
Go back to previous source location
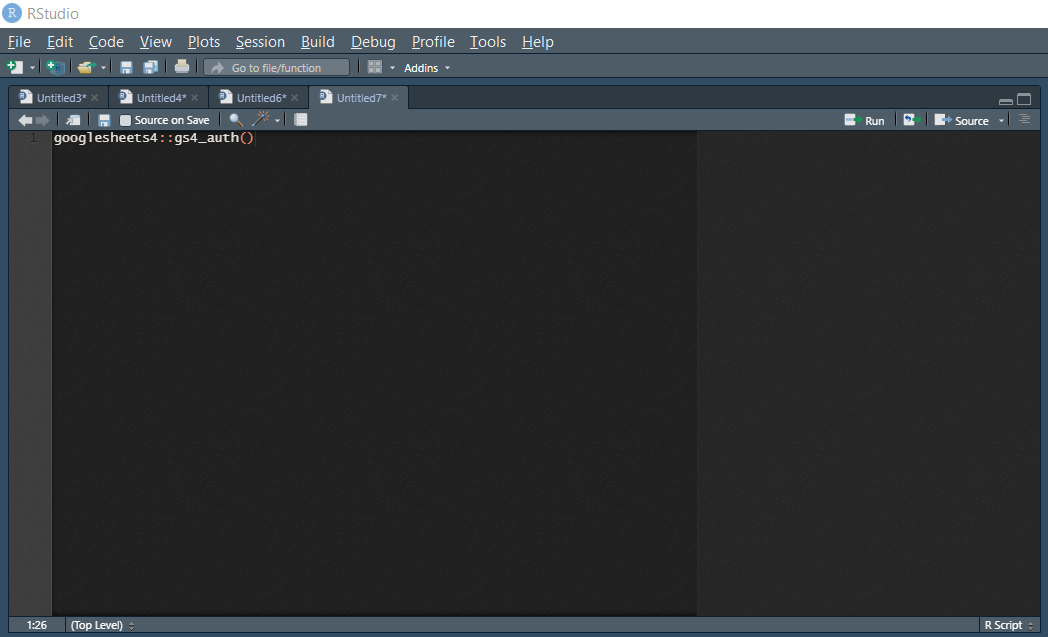[25, 120]
